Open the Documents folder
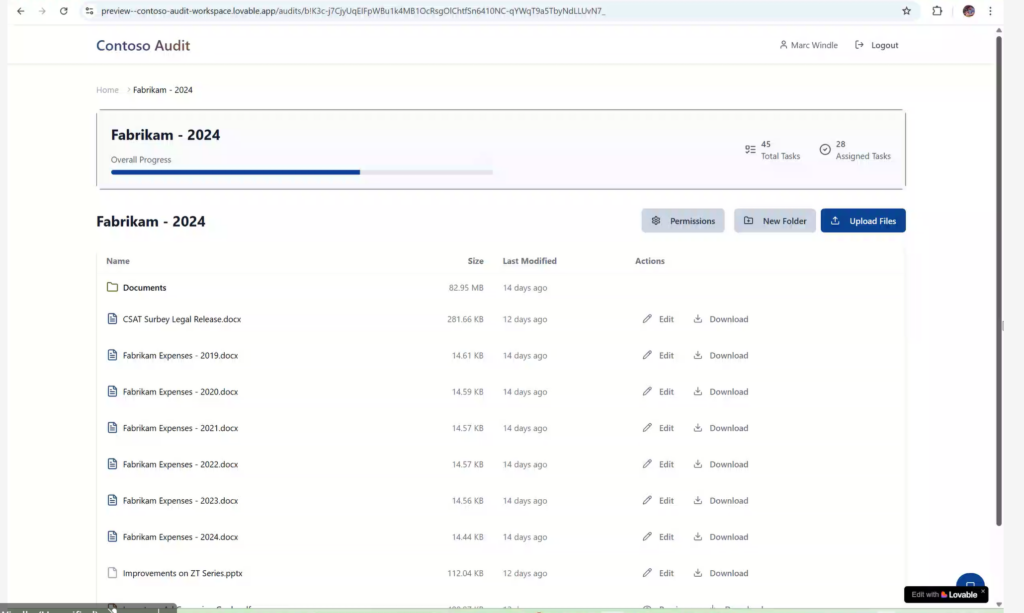 pyautogui.click(x=144, y=287)
